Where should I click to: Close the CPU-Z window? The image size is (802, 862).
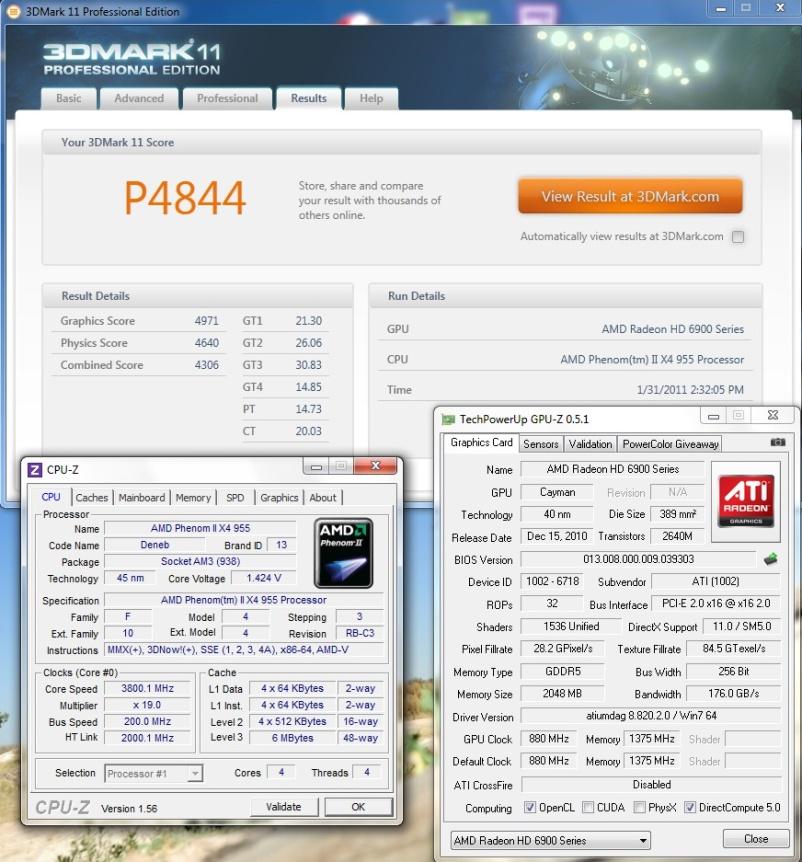click(375, 466)
